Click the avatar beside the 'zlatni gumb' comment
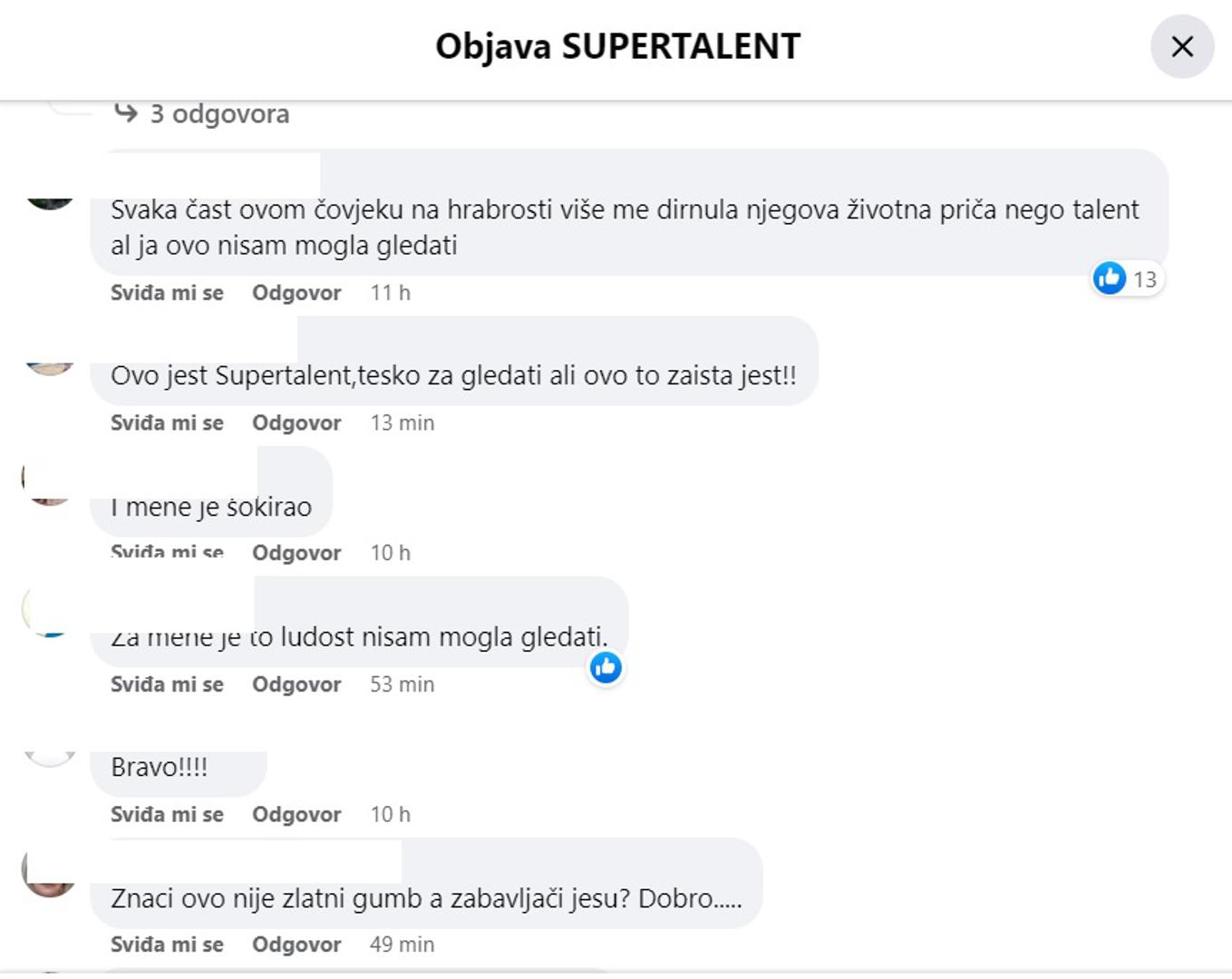Image resolution: width=1232 pixels, height=979 pixels. point(50,874)
